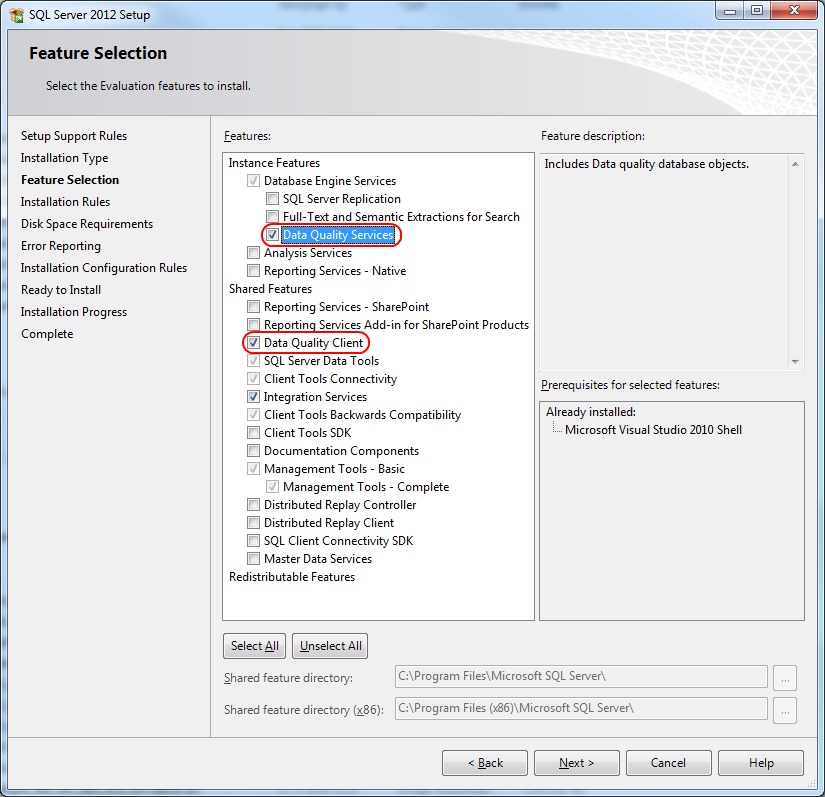Check the Distributed Replay Controller feature

pos(253,505)
